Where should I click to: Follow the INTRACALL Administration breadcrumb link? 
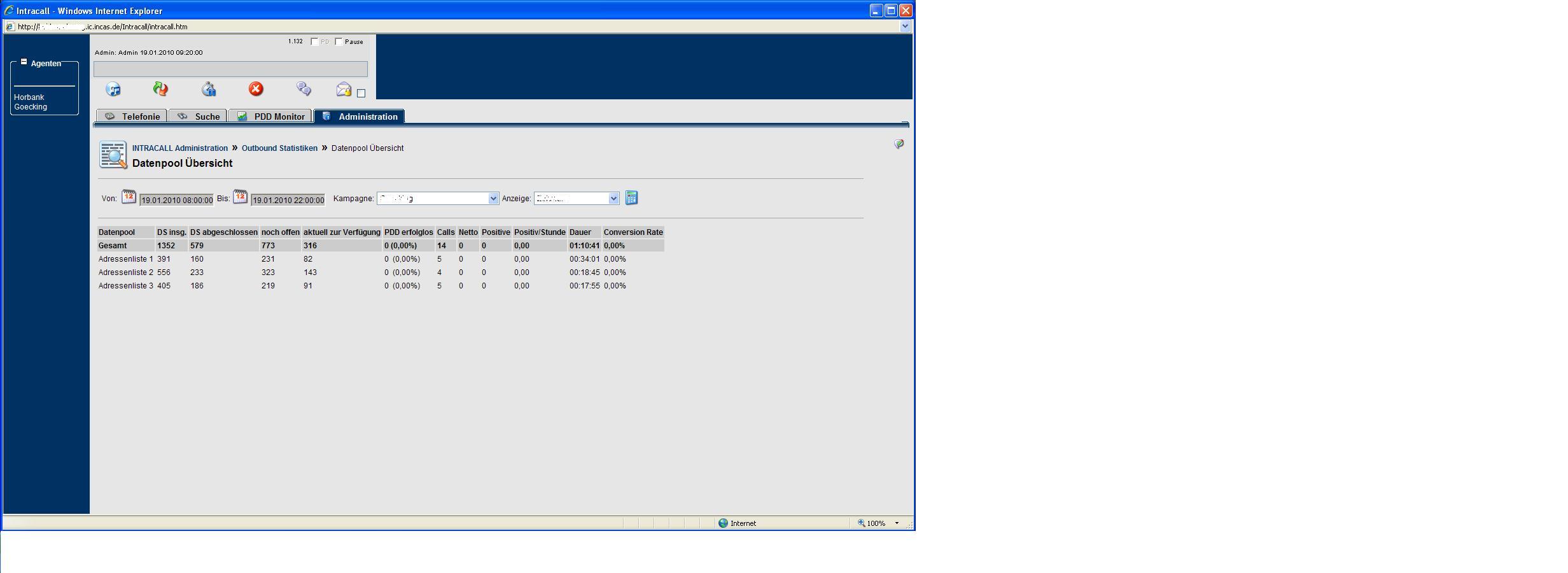coord(180,148)
